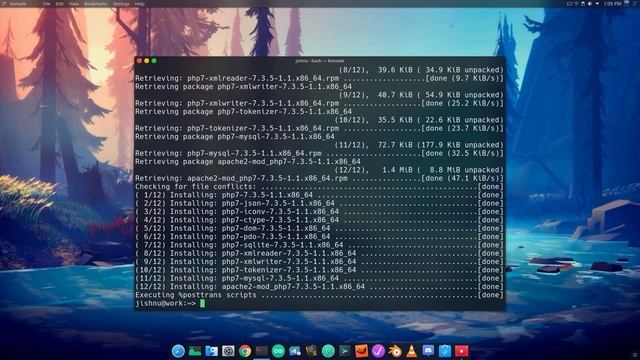
Task: Click 'Retrieving package php7-tokenizer-7.3.5-1.1.x86_64'
Action: 243,111
